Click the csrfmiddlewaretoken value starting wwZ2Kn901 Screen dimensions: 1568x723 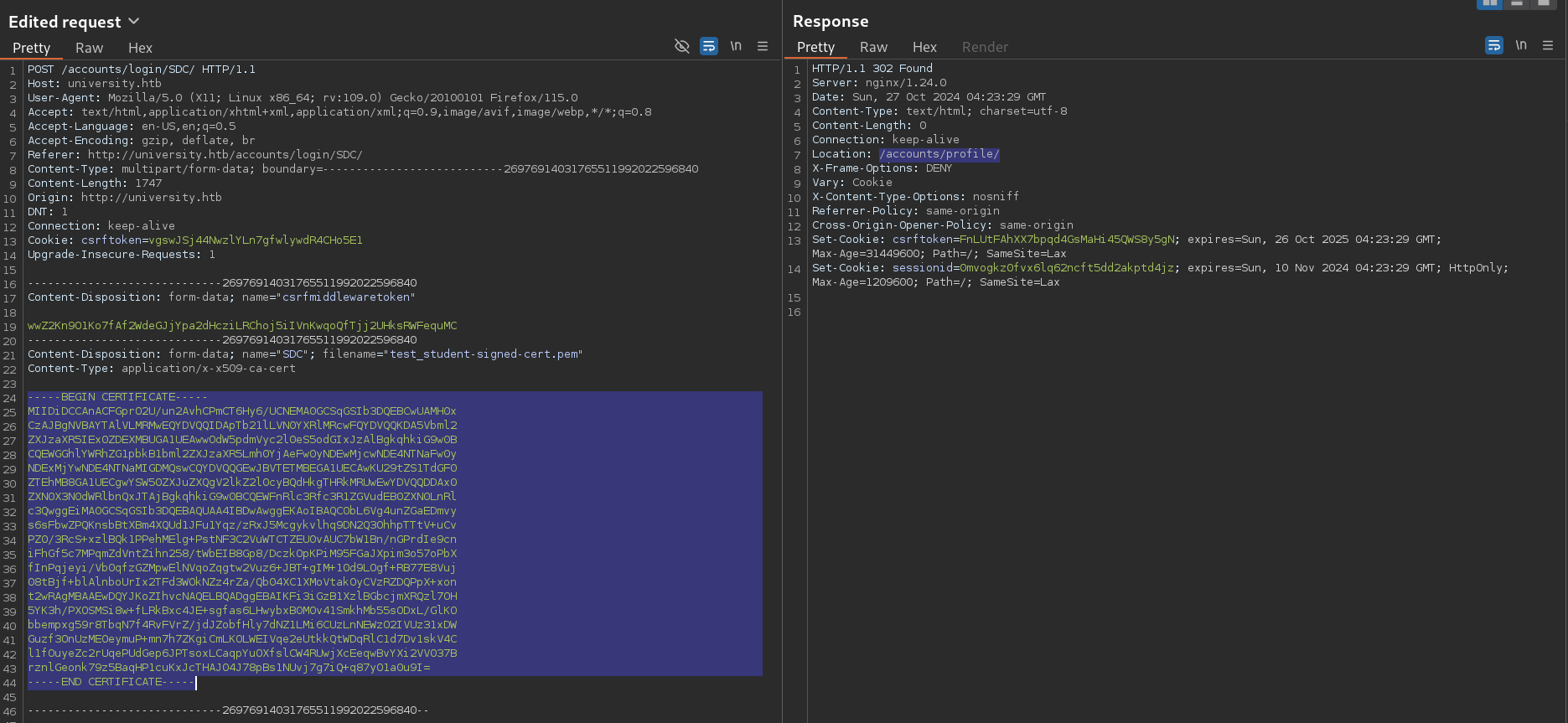[242, 326]
